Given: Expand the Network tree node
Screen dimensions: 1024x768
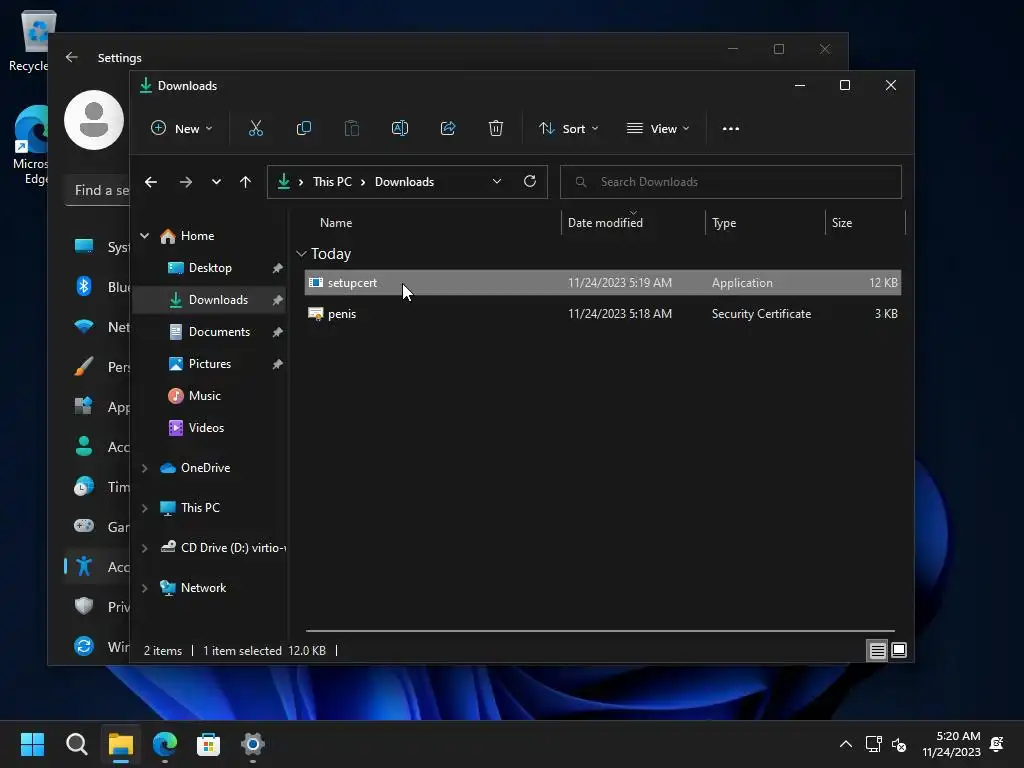Looking at the screenshot, I should pos(144,588).
